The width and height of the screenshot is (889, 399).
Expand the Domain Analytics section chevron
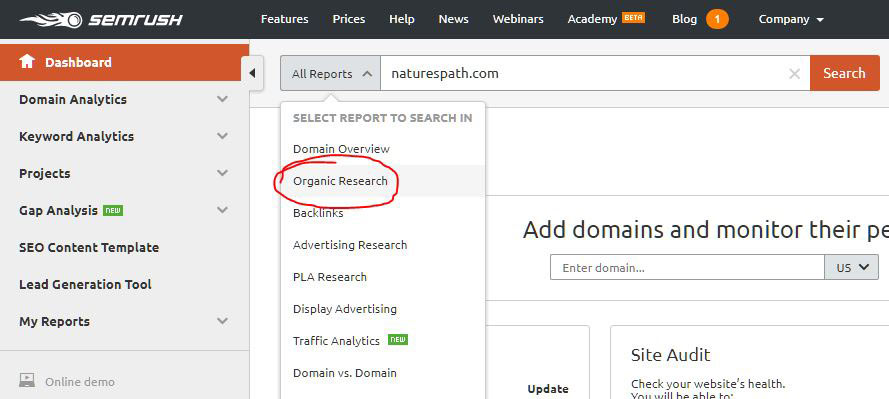(x=222, y=99)
